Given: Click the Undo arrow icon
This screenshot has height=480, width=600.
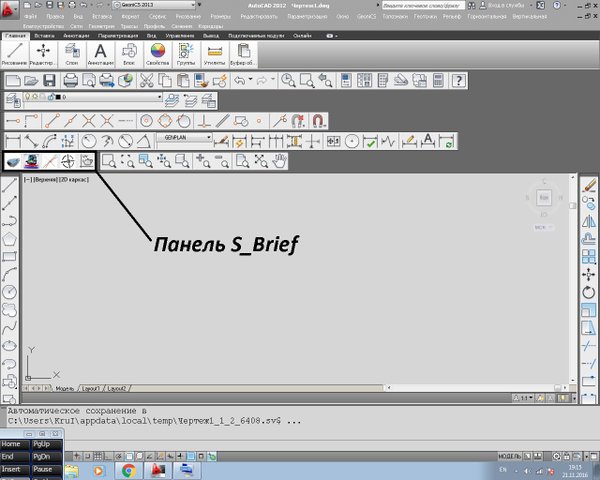Looking at the screenshot, I should click(240, 80).
